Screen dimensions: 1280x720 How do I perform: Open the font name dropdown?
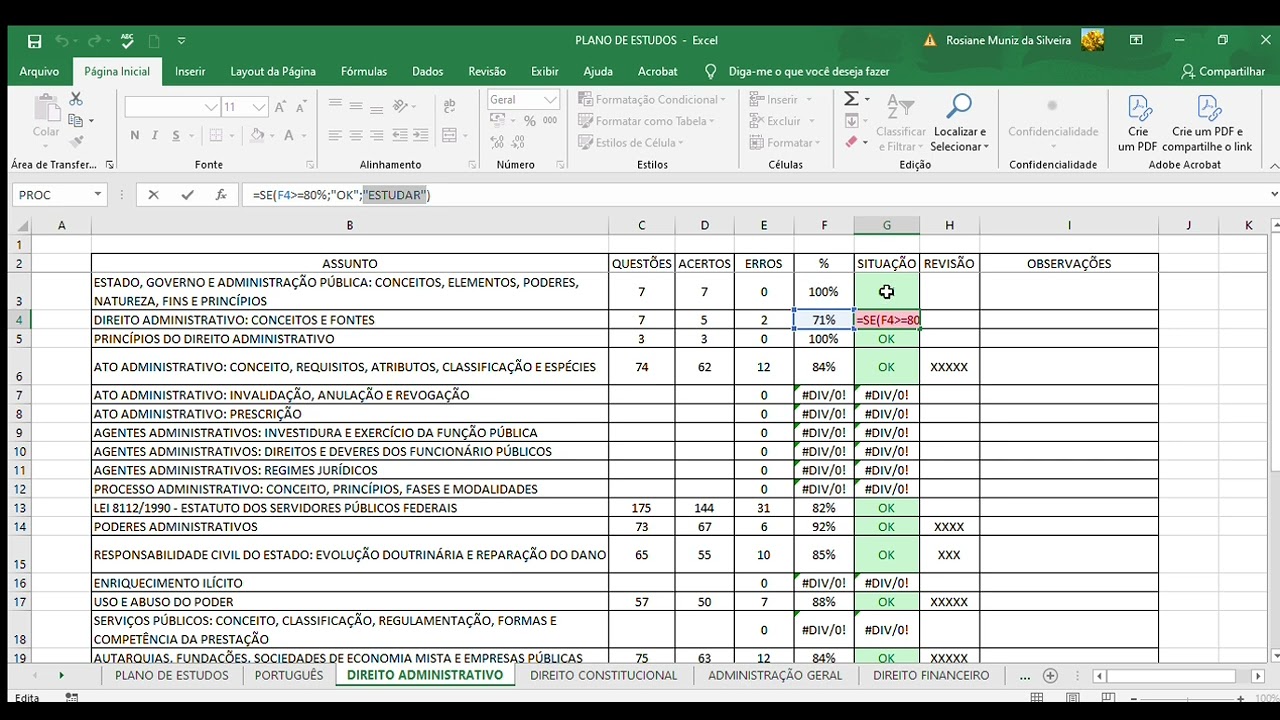pos(211,107)
